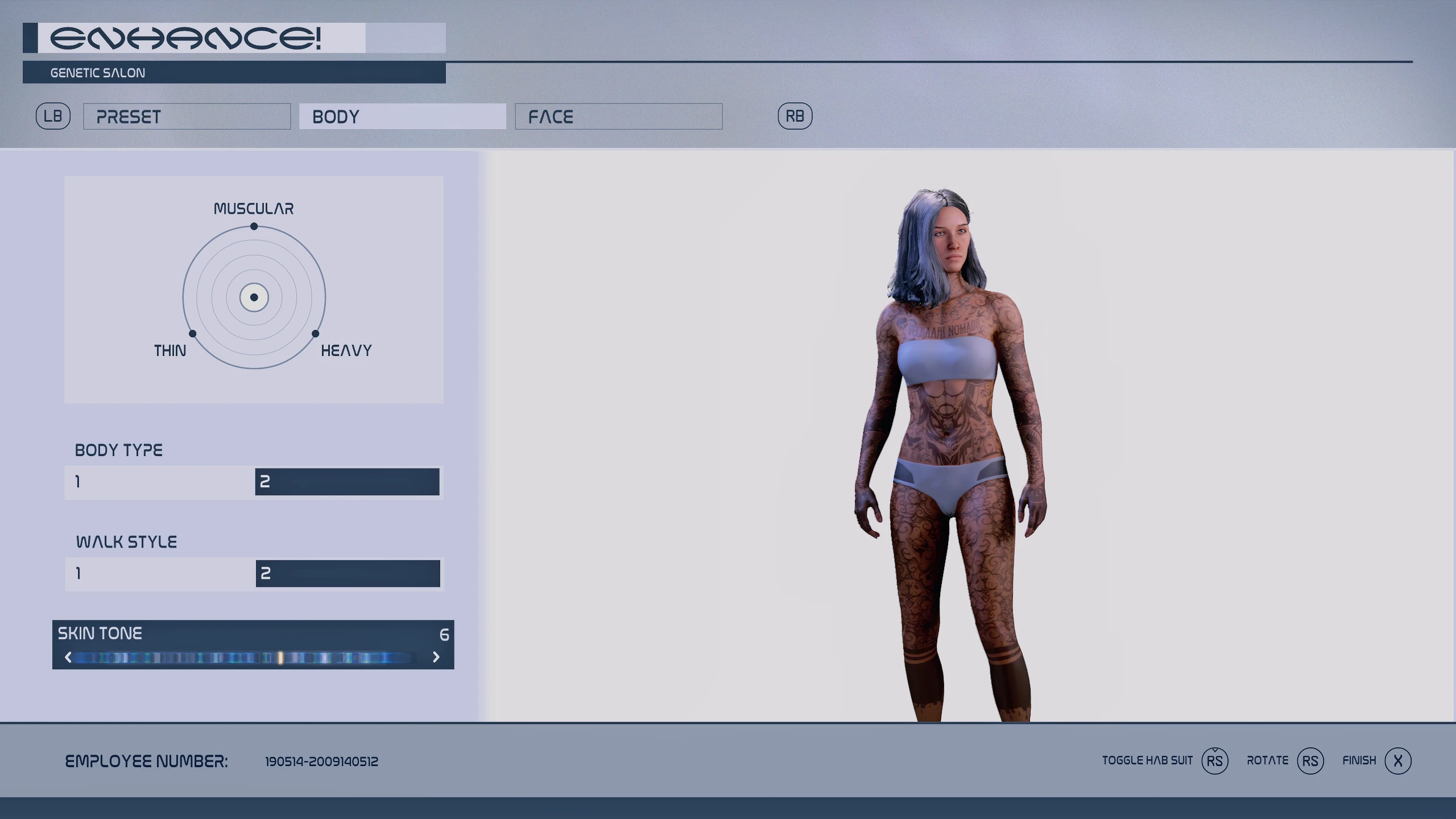The width and height of the screenshot is (1456, 819).
Task: Click the Toggle Hab Suit RS icon
Action: coord(1214,761)
